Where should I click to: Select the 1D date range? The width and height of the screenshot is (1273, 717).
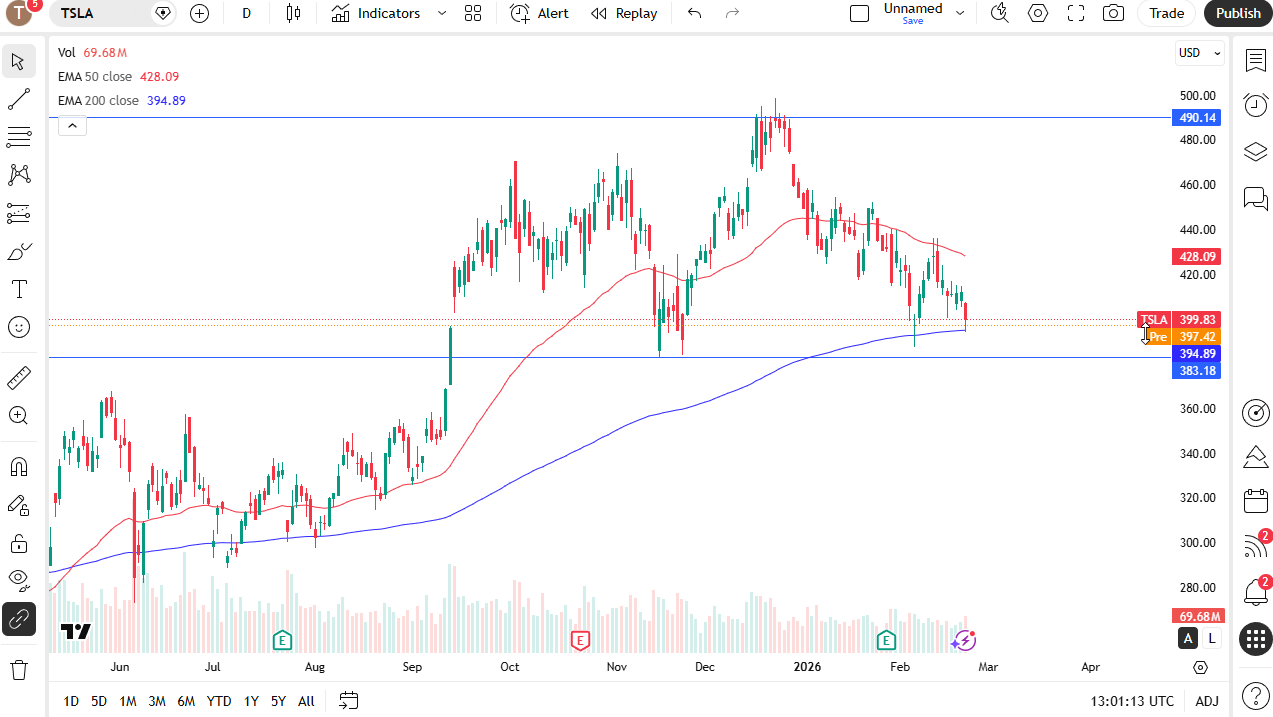(71, 701)
